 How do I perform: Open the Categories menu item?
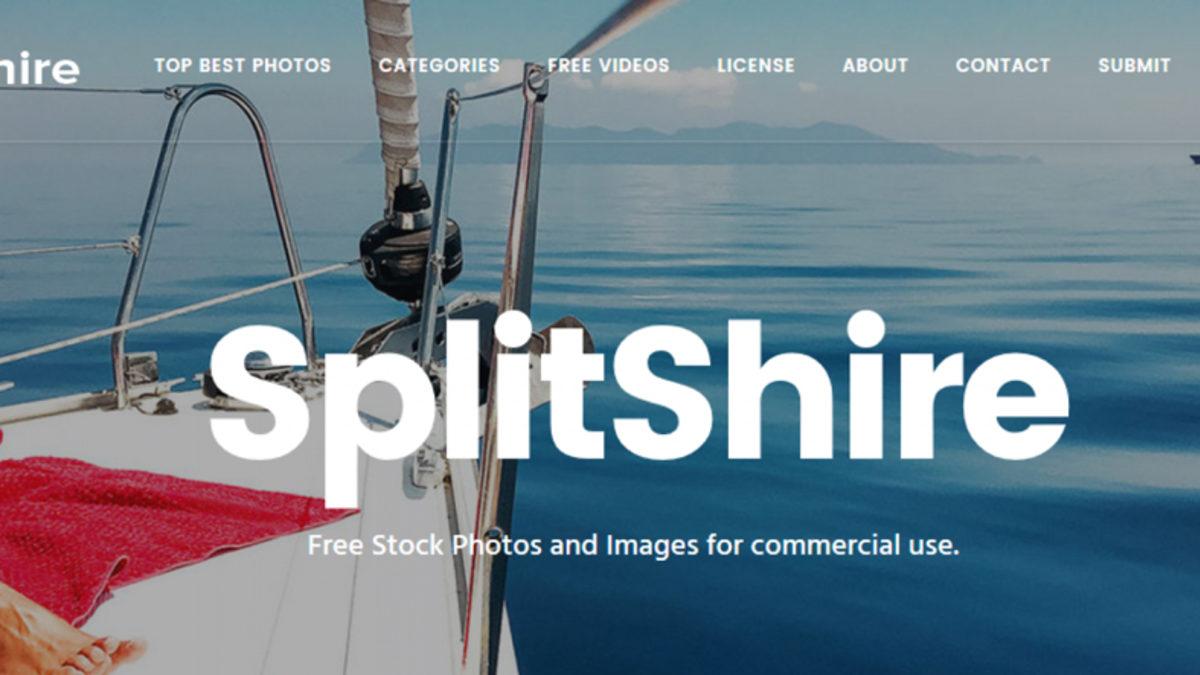439,66
